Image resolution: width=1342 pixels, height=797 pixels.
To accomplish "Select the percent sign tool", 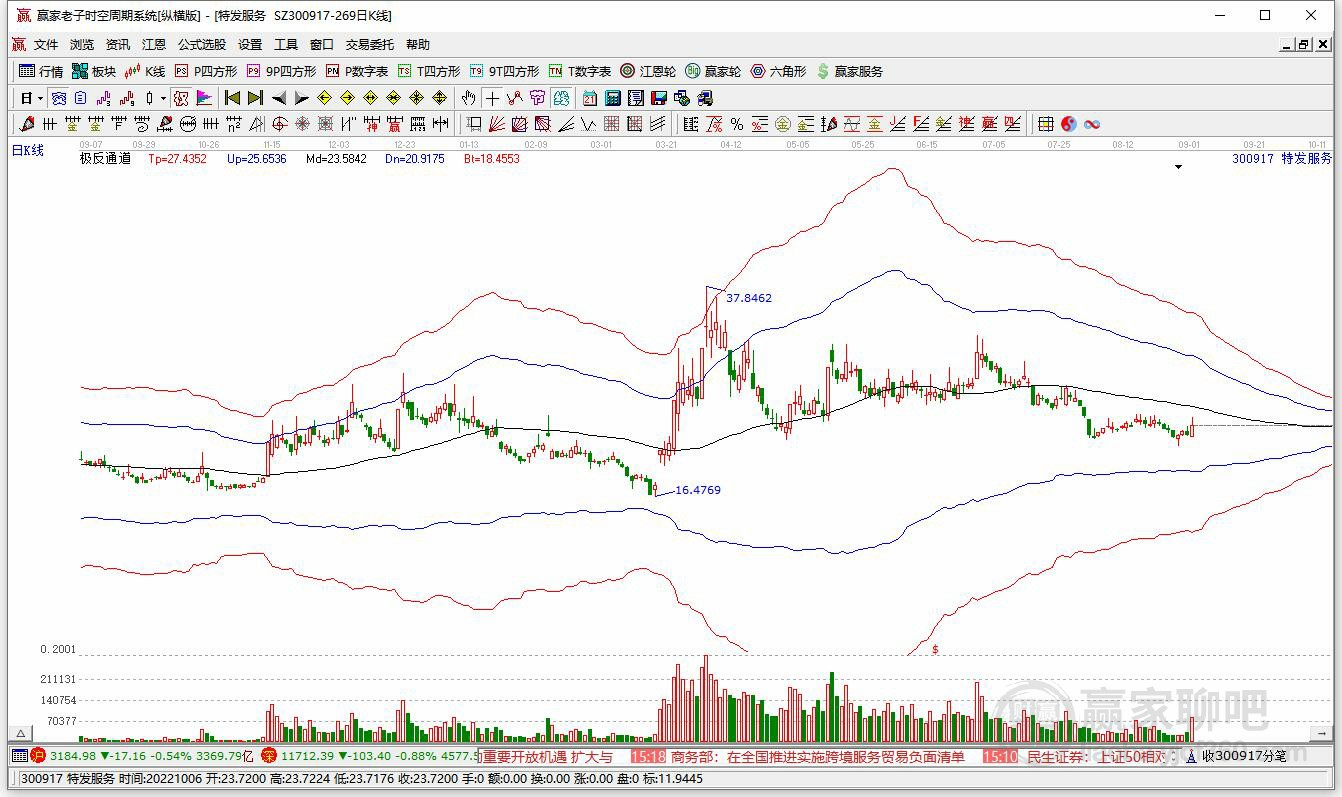I will point(737,124).
